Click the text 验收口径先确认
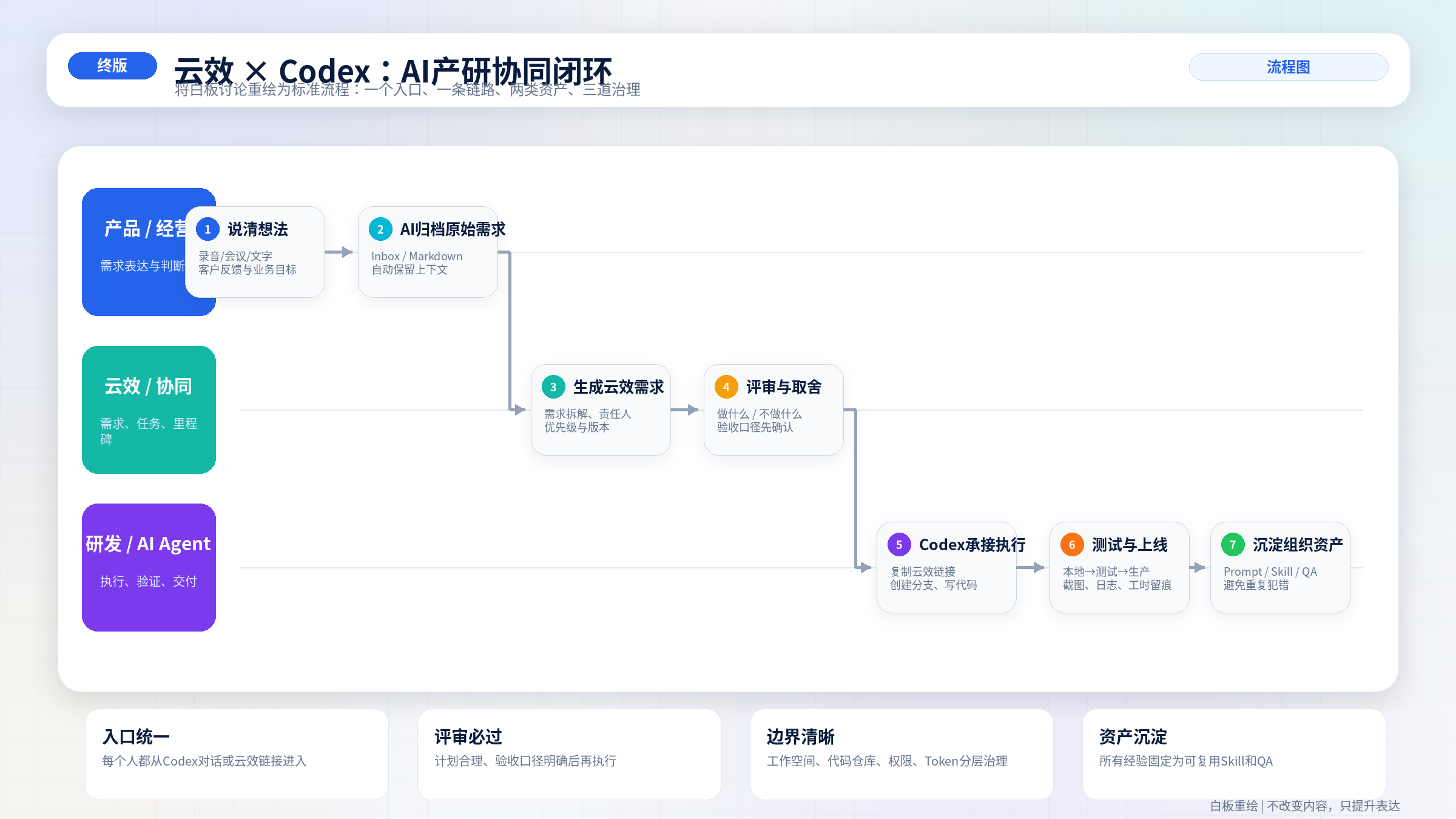Viewport: 1456px width, 819px height. coord(755,427)
